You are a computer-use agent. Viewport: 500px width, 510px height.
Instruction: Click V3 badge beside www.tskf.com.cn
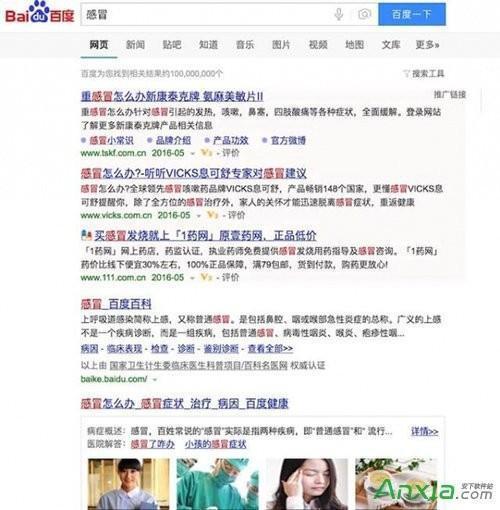pos(207,153)
